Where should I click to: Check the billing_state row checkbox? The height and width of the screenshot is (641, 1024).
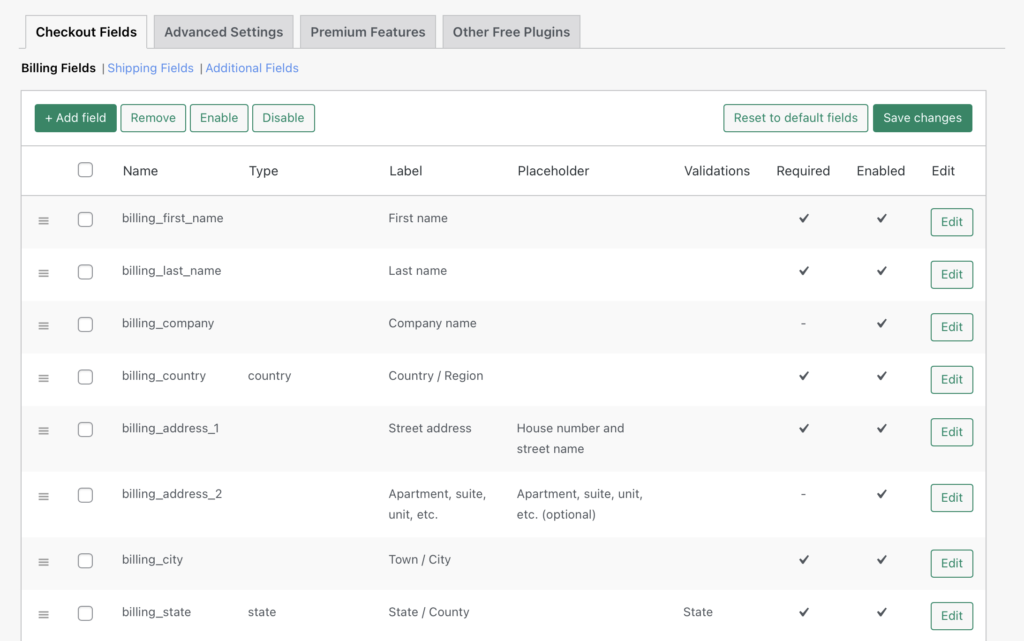pyautogui.click(x=85, y=613)
